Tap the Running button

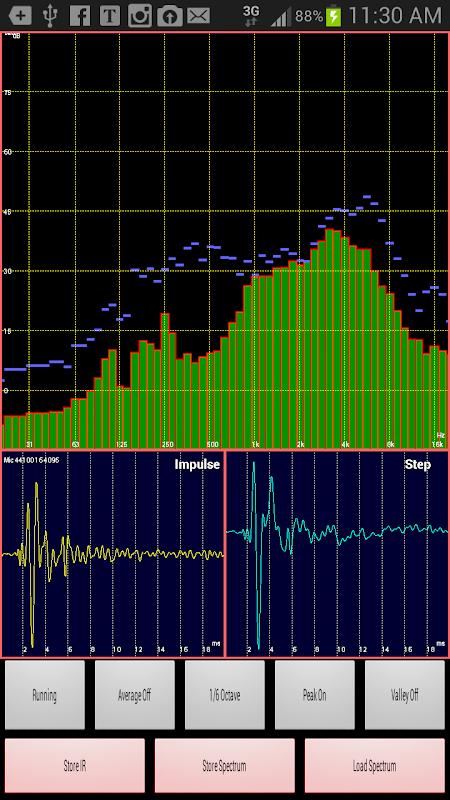tap(45, 695)
